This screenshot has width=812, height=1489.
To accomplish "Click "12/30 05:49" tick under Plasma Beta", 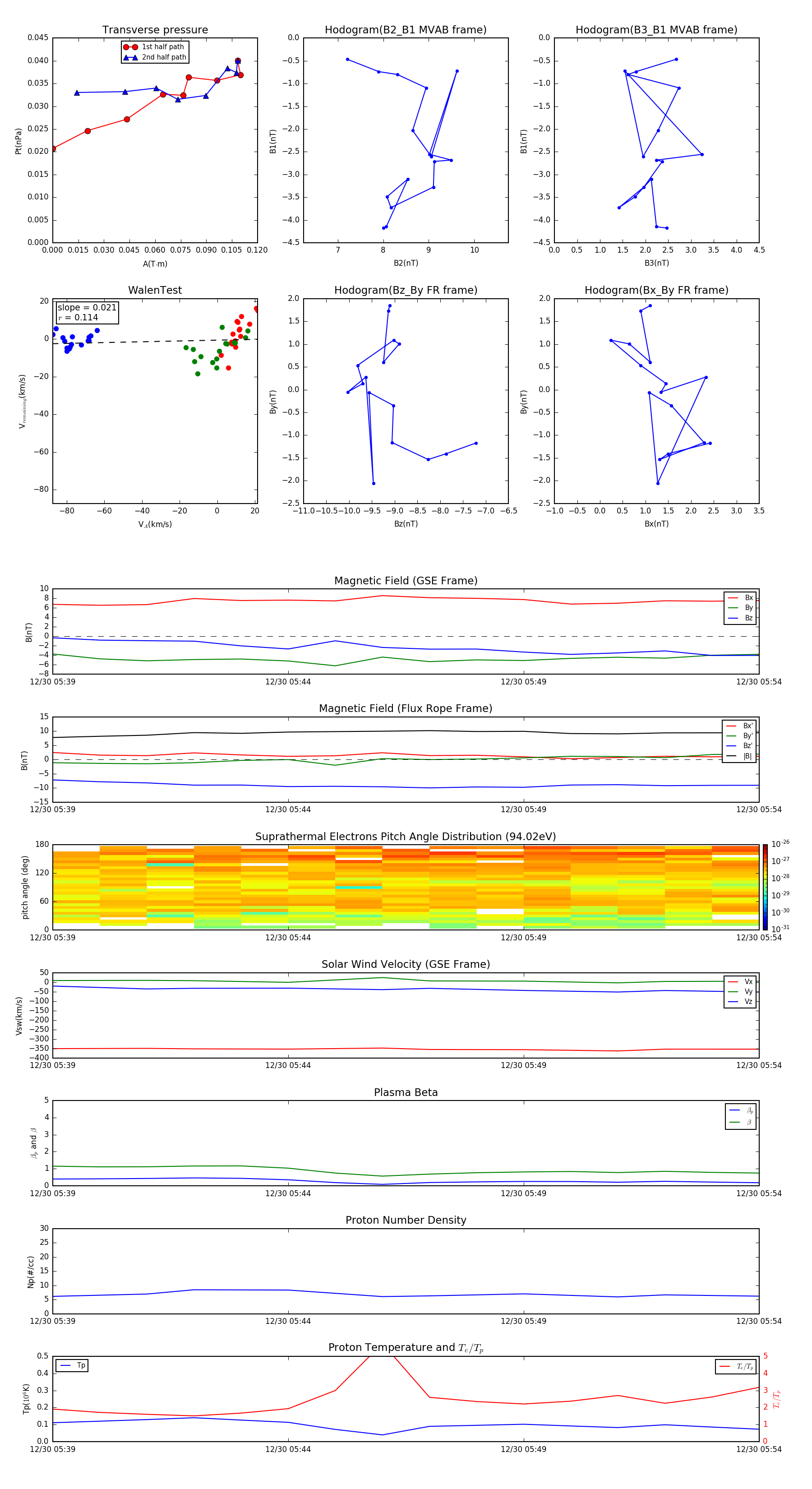I will tap(524, 1193).
